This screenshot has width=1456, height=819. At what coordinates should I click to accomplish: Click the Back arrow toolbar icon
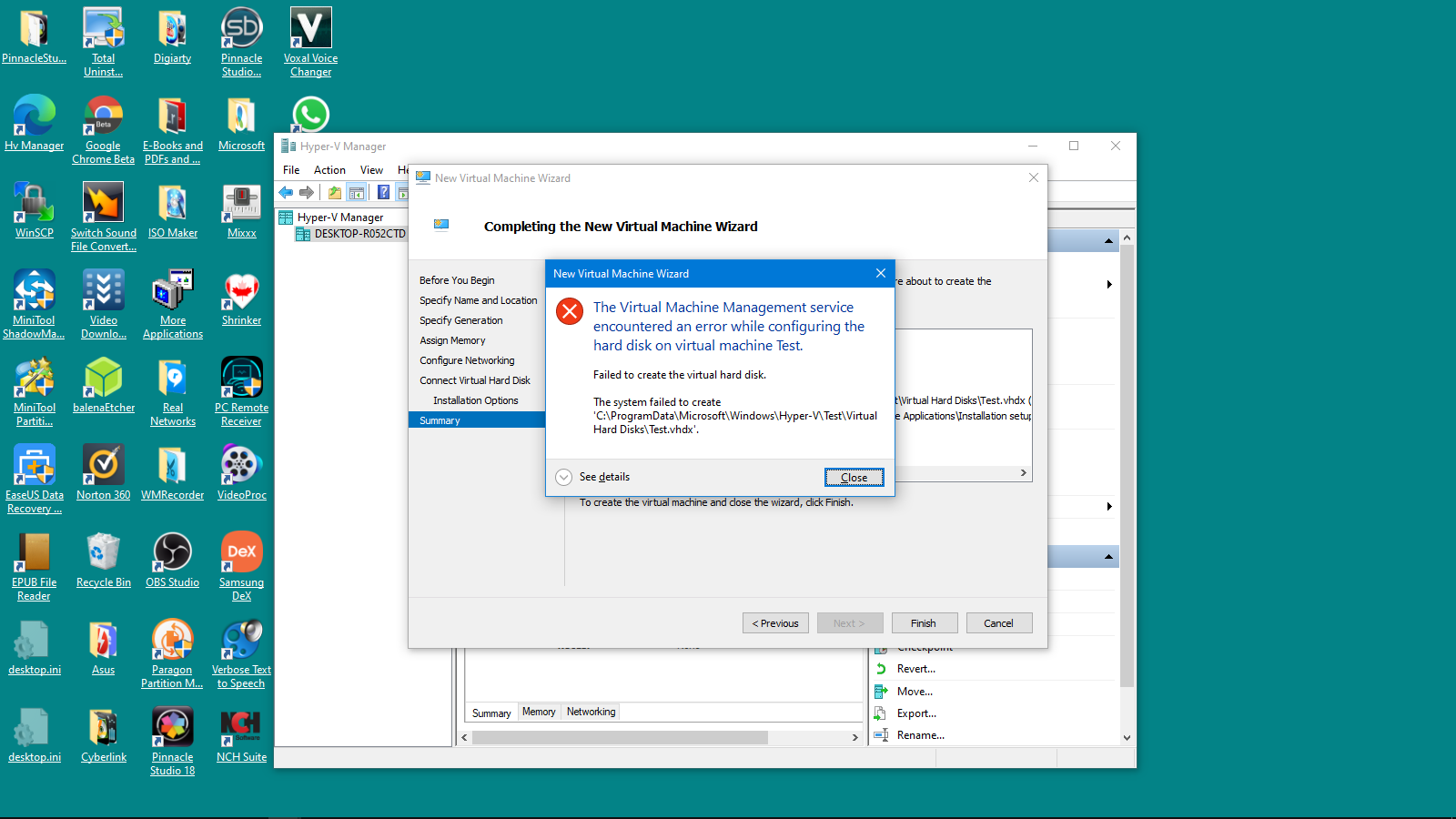point(286,192)
